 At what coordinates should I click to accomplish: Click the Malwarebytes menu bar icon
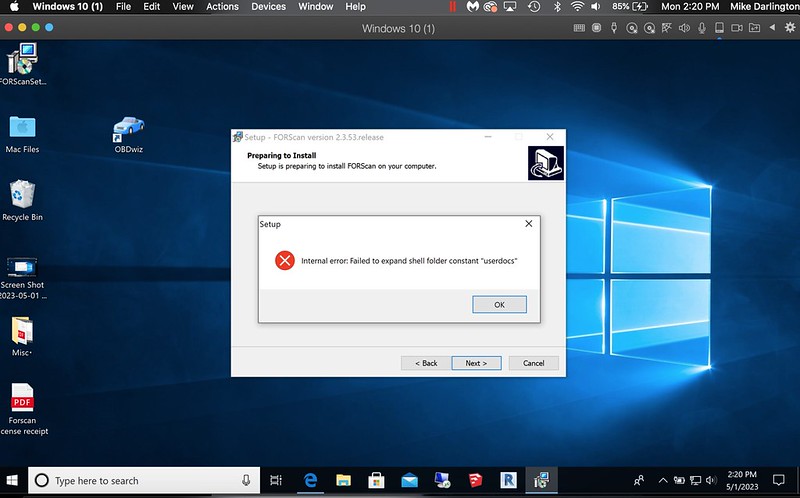tap(472, 7)
